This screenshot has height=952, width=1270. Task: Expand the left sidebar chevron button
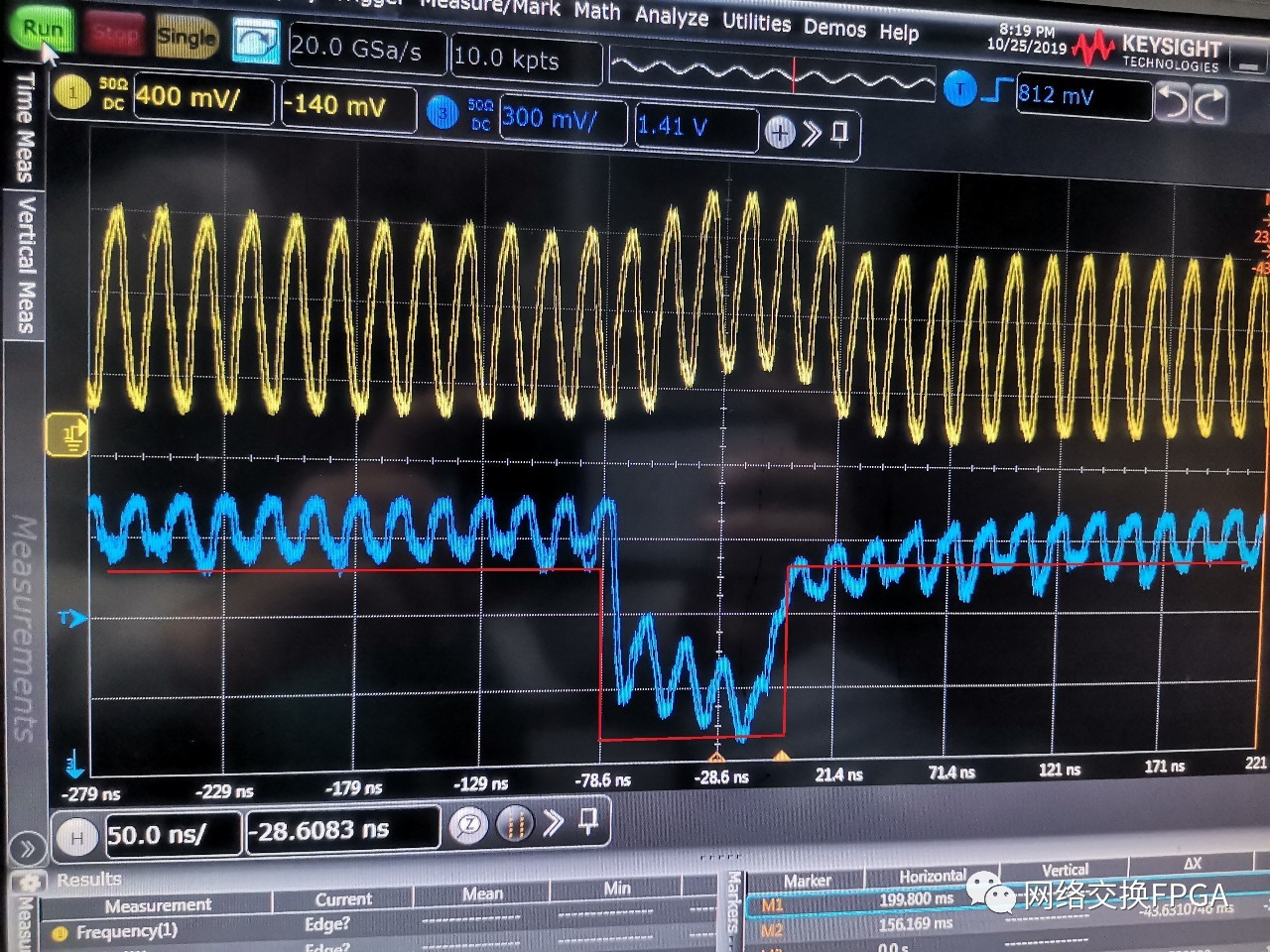tap(27, 849)
